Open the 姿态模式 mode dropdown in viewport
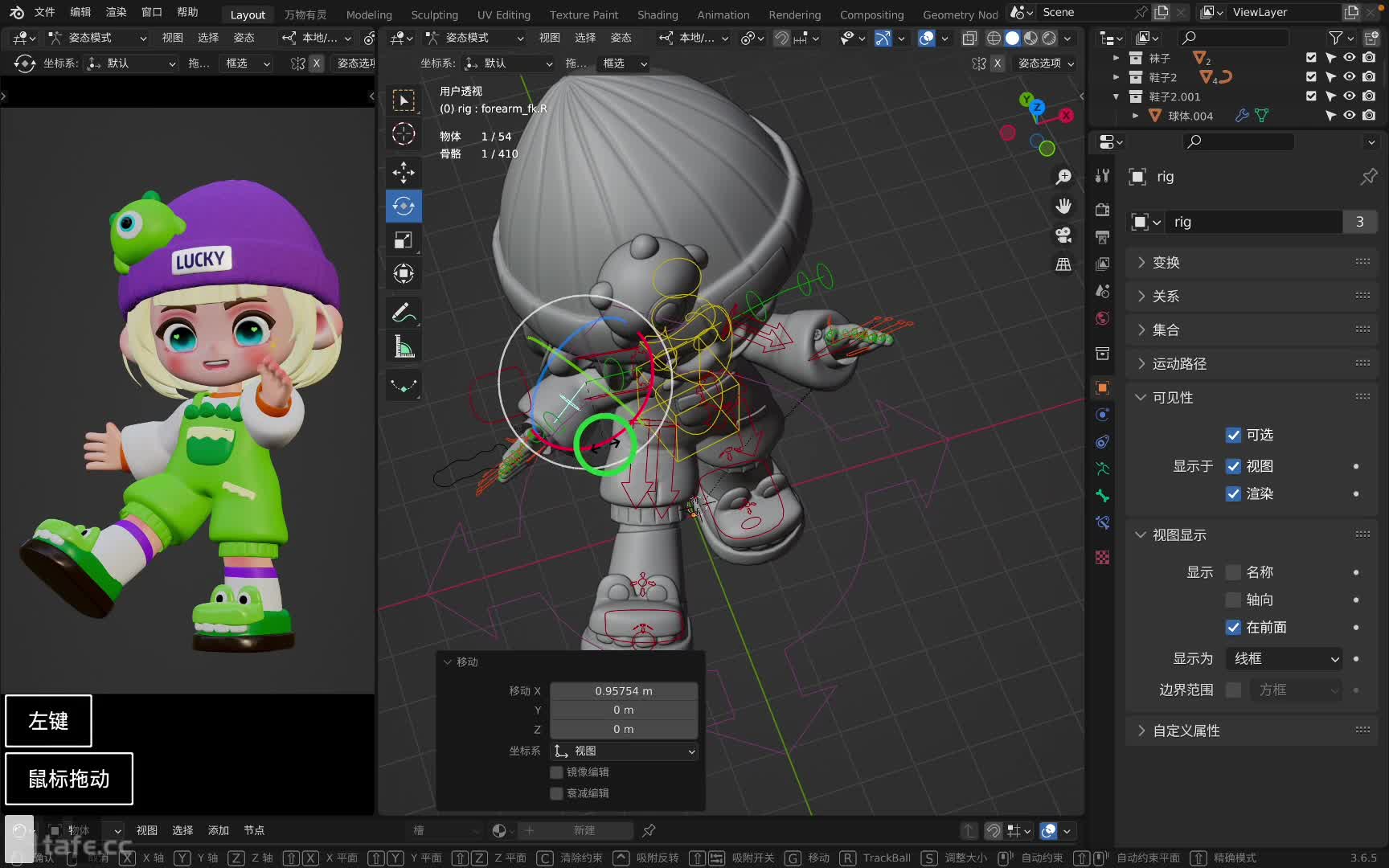This screenshot has width=1389, height=868. pyautogui.click(x=476, y=38)
